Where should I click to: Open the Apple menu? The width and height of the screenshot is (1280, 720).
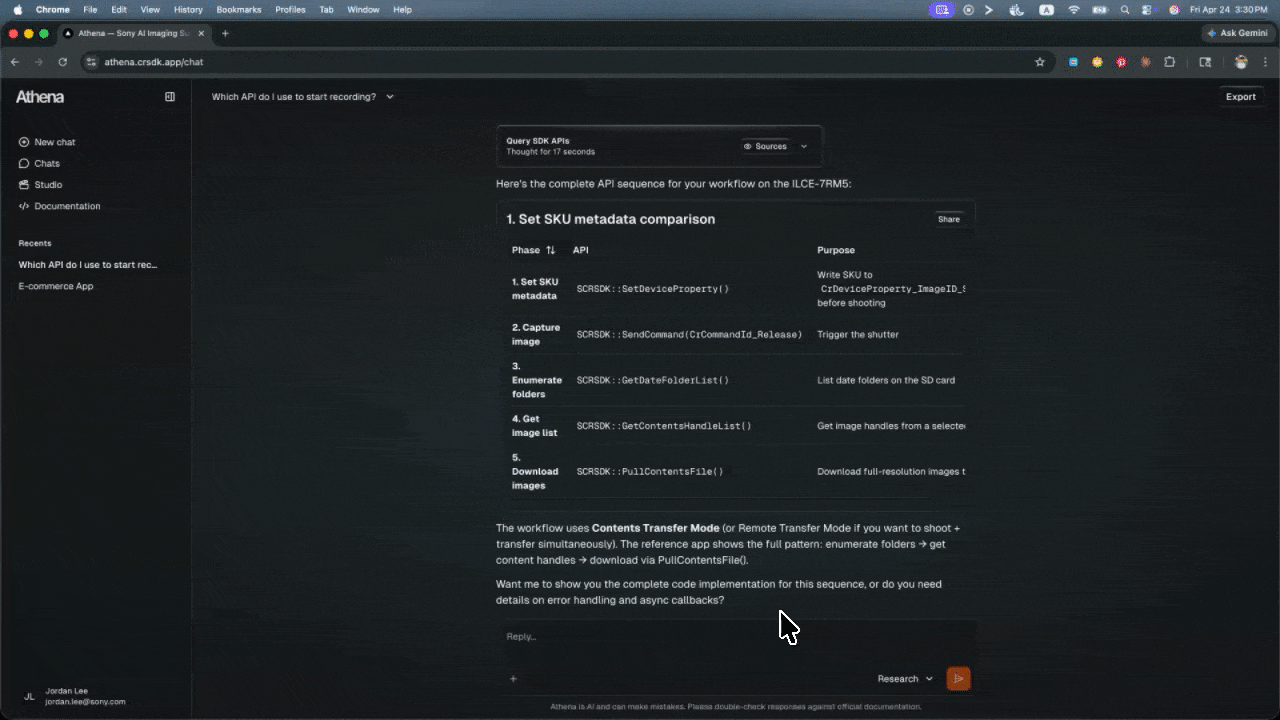click(x=17, y=9)
